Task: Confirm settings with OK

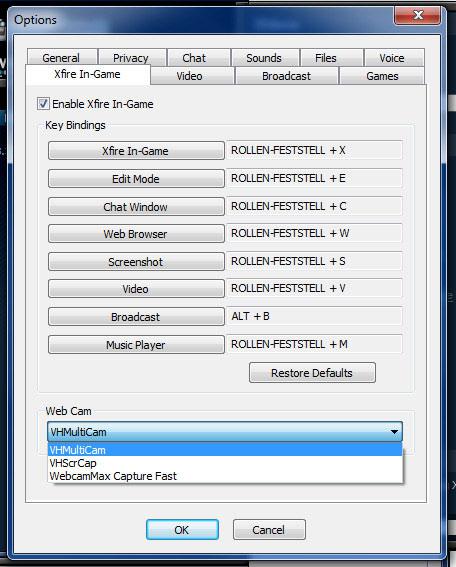Action: pos(182,529)
